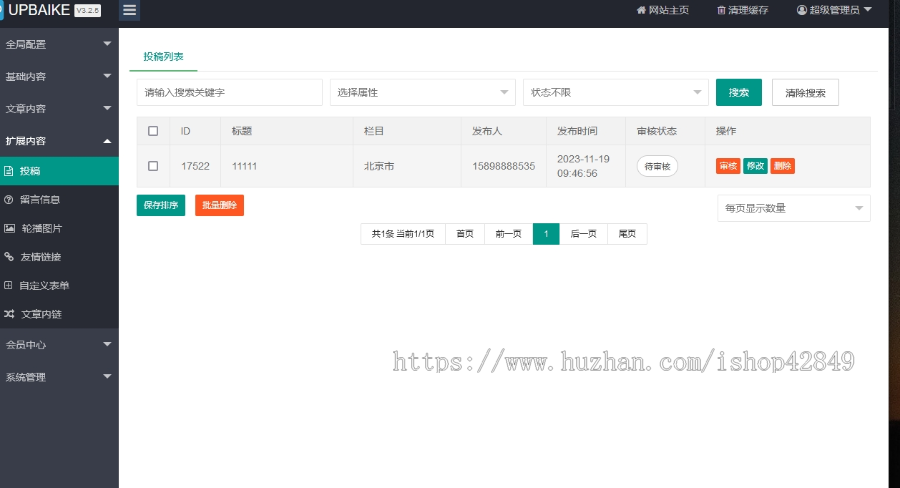Viewport: 900px width, 488px height.
Task: Click the 清除搜索 button
Action: pos(805,92)
